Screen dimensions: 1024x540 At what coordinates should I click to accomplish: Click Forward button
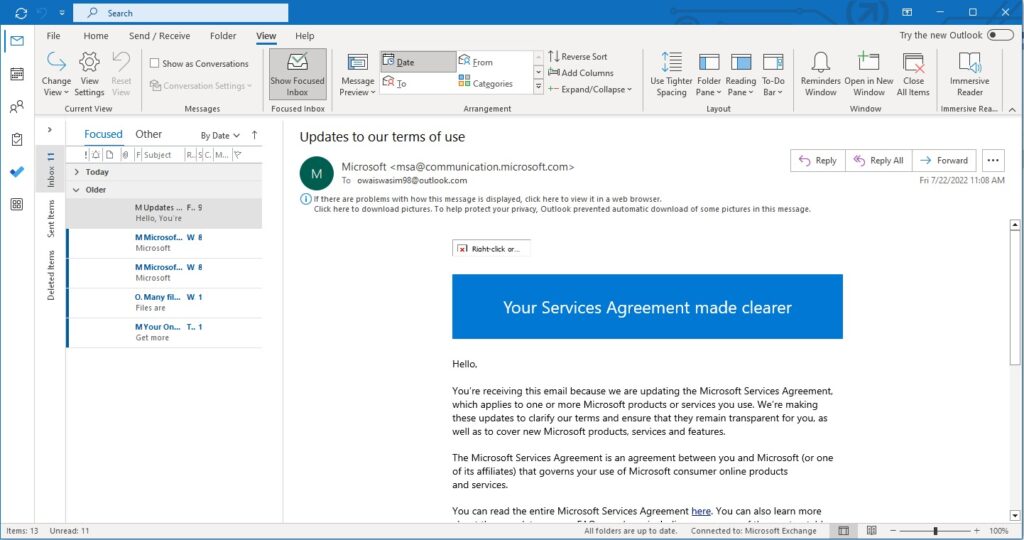click(944, 161)
